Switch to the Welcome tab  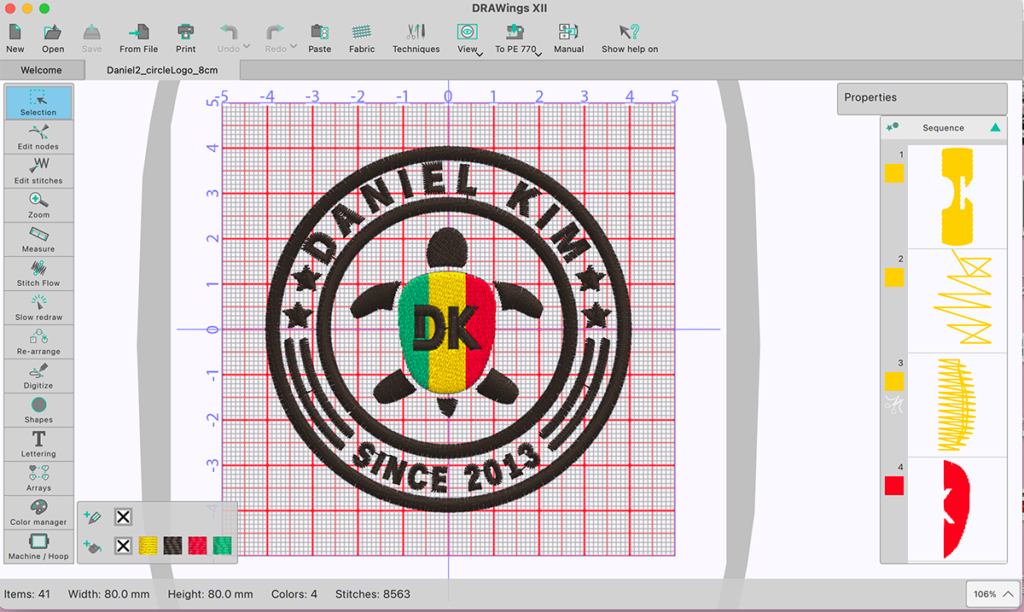[41, 70]
